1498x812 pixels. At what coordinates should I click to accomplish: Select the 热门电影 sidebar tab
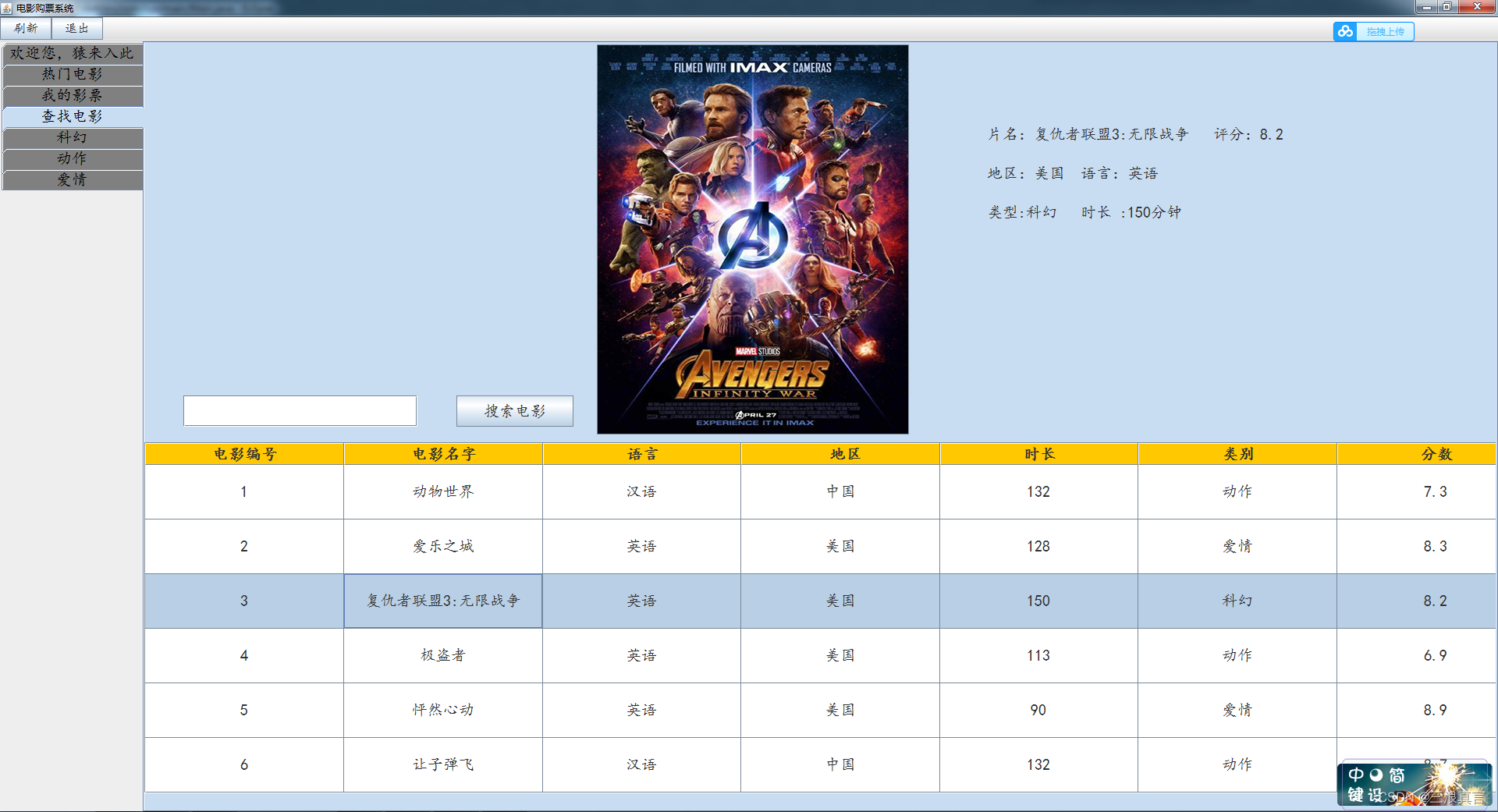click(73, 75)
